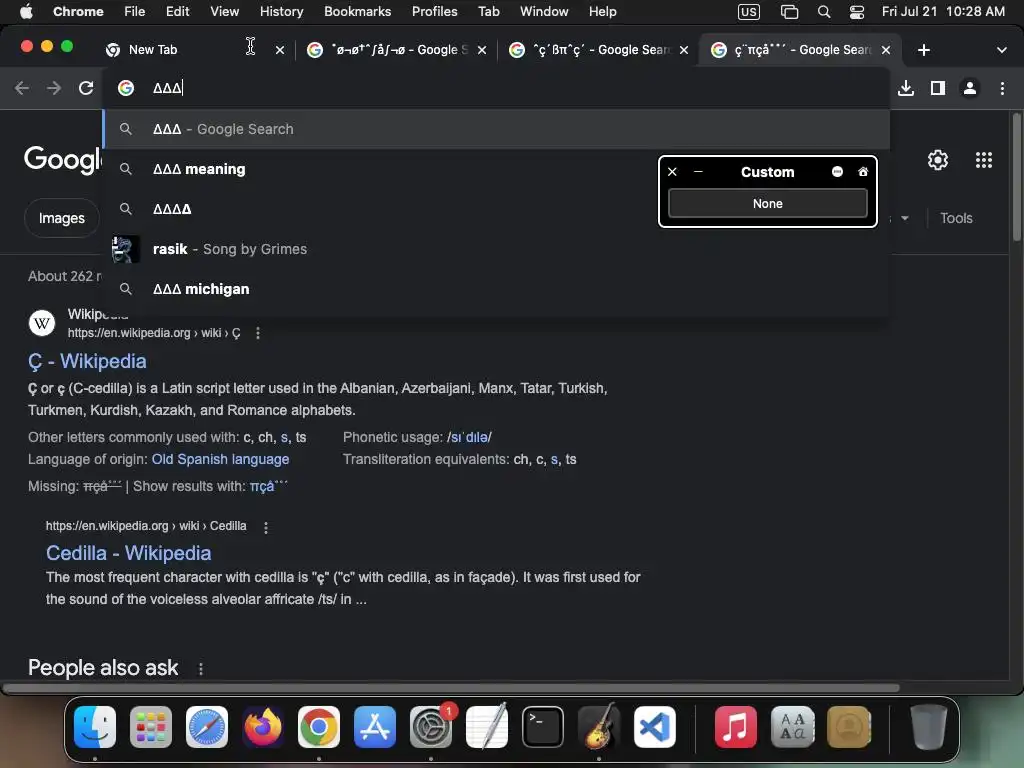Click the round minus icon in the Custom panel
The height and width of the screenshot is (768, 1024).
[837, 172]
